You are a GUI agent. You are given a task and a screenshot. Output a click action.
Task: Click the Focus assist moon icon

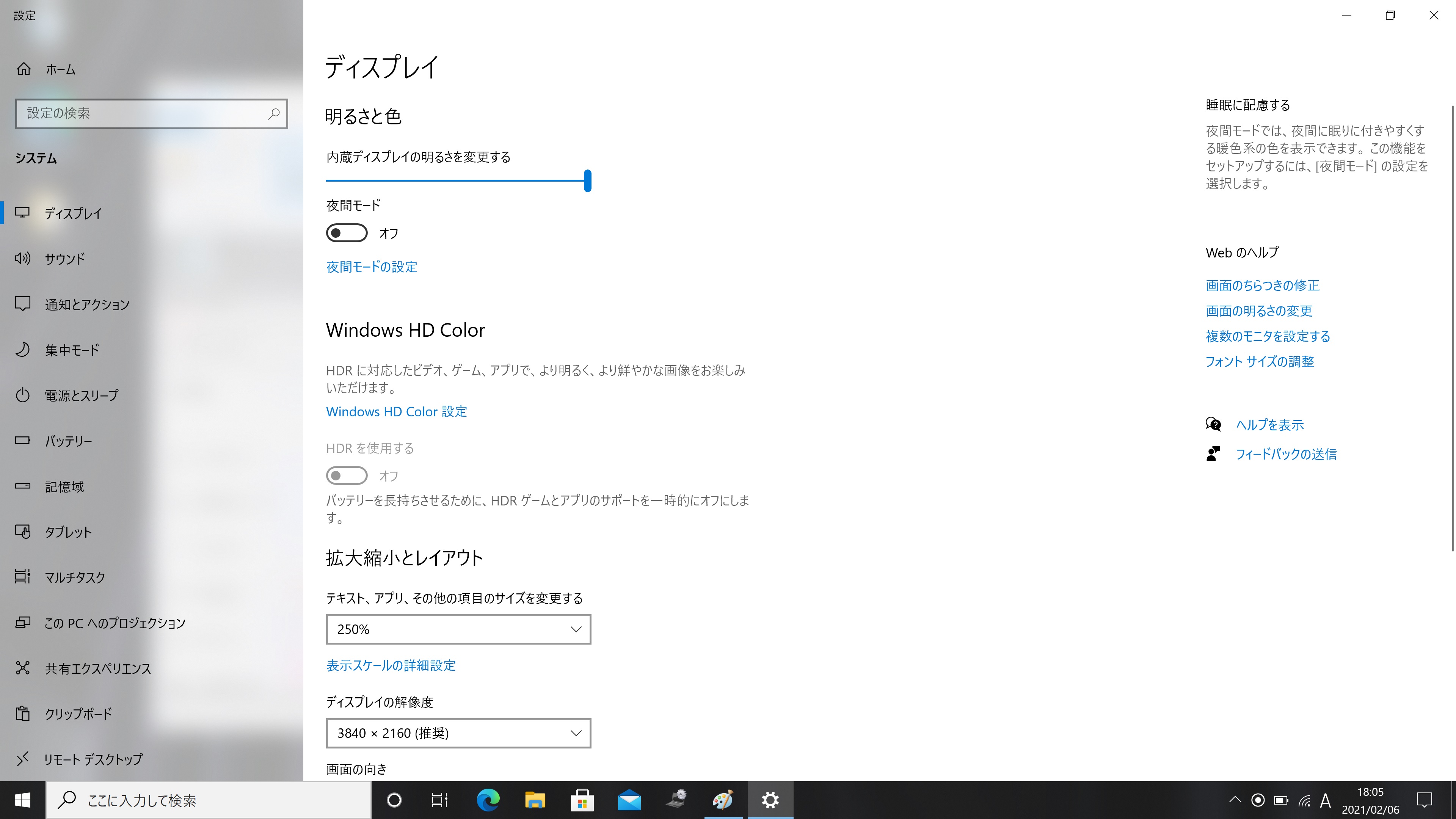23,349
